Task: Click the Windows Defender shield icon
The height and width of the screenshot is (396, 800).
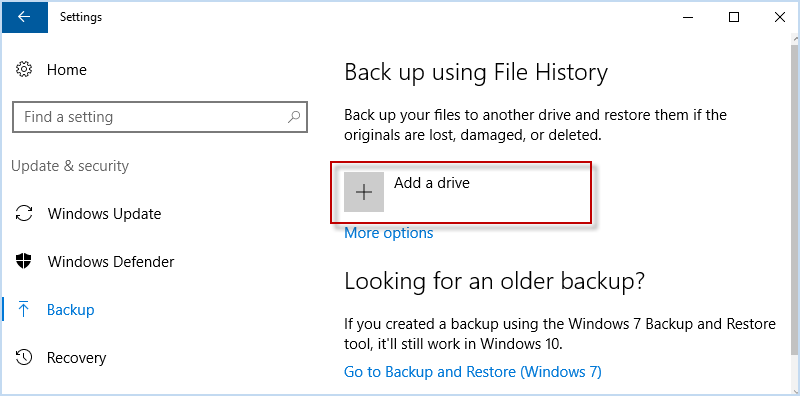Action: click(24, 261)
